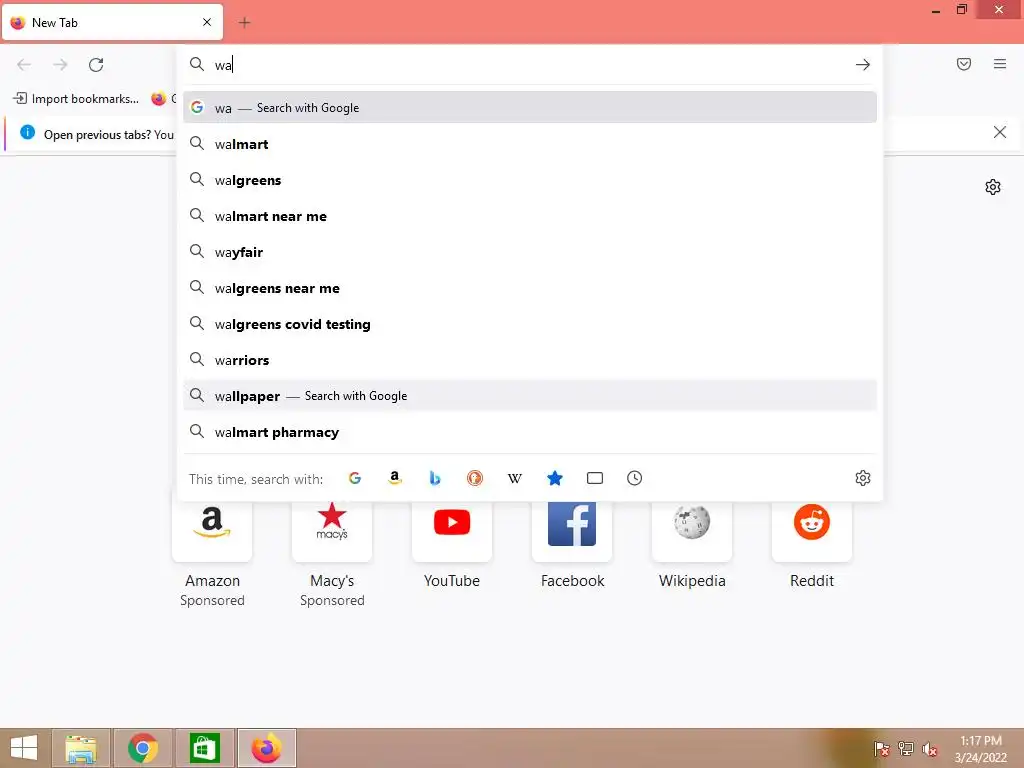This screenshot has width=1024, height=768.
Task: Go forward to the next page
Action: click(x=60, y=65)
